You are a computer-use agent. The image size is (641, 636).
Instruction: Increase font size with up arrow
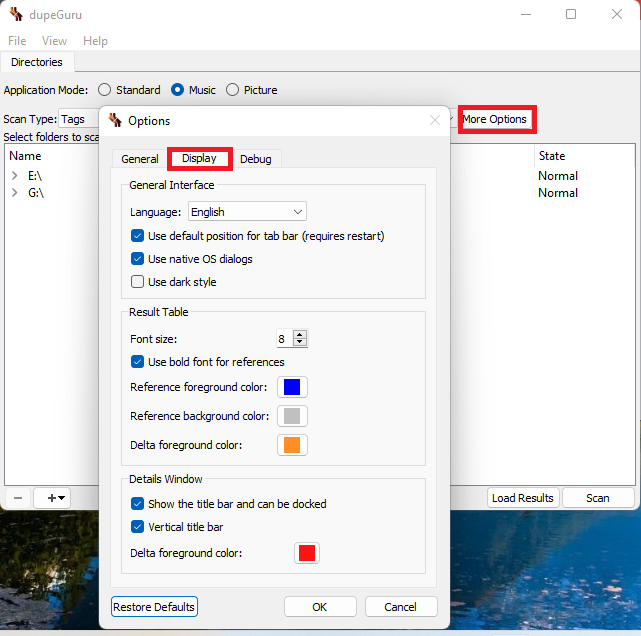click(300, 334)
